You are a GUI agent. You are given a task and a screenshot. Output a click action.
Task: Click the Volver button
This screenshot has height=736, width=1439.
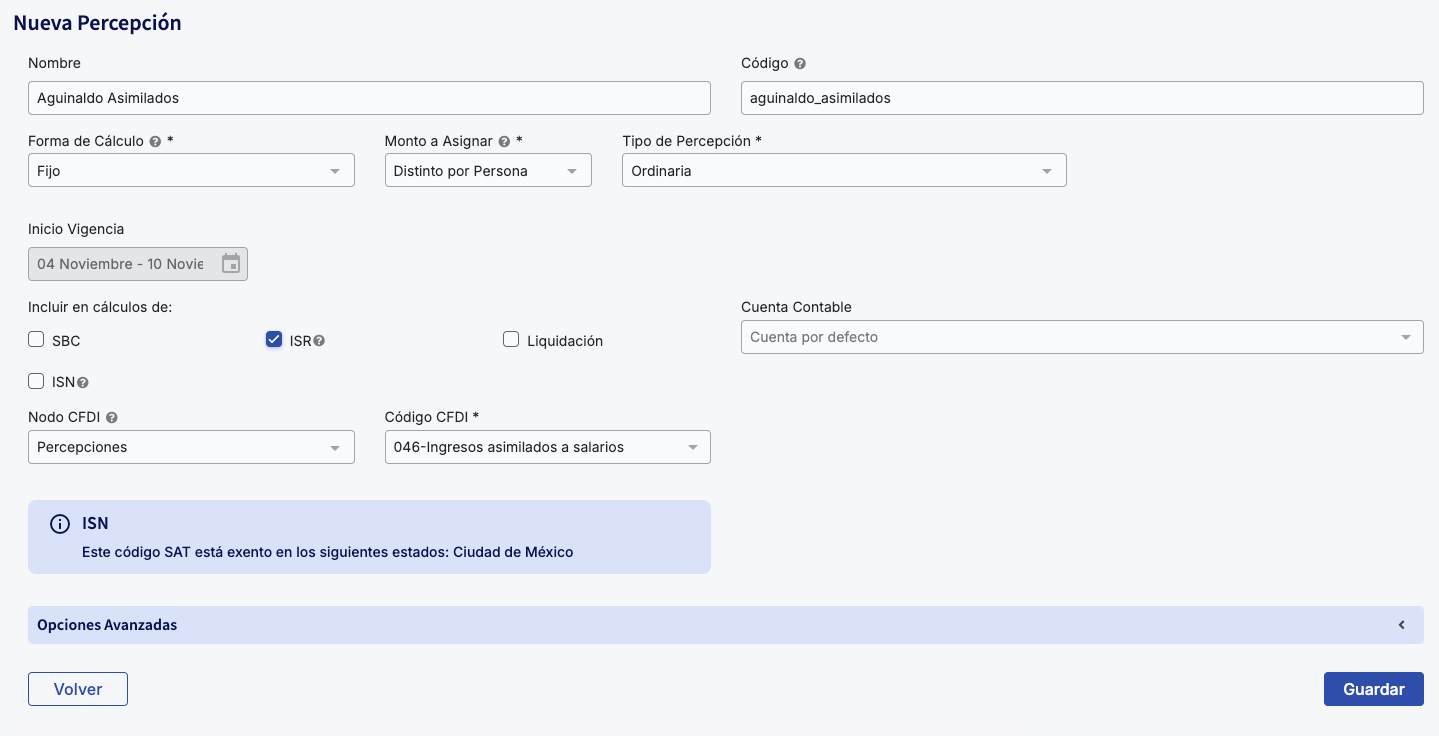78,689
